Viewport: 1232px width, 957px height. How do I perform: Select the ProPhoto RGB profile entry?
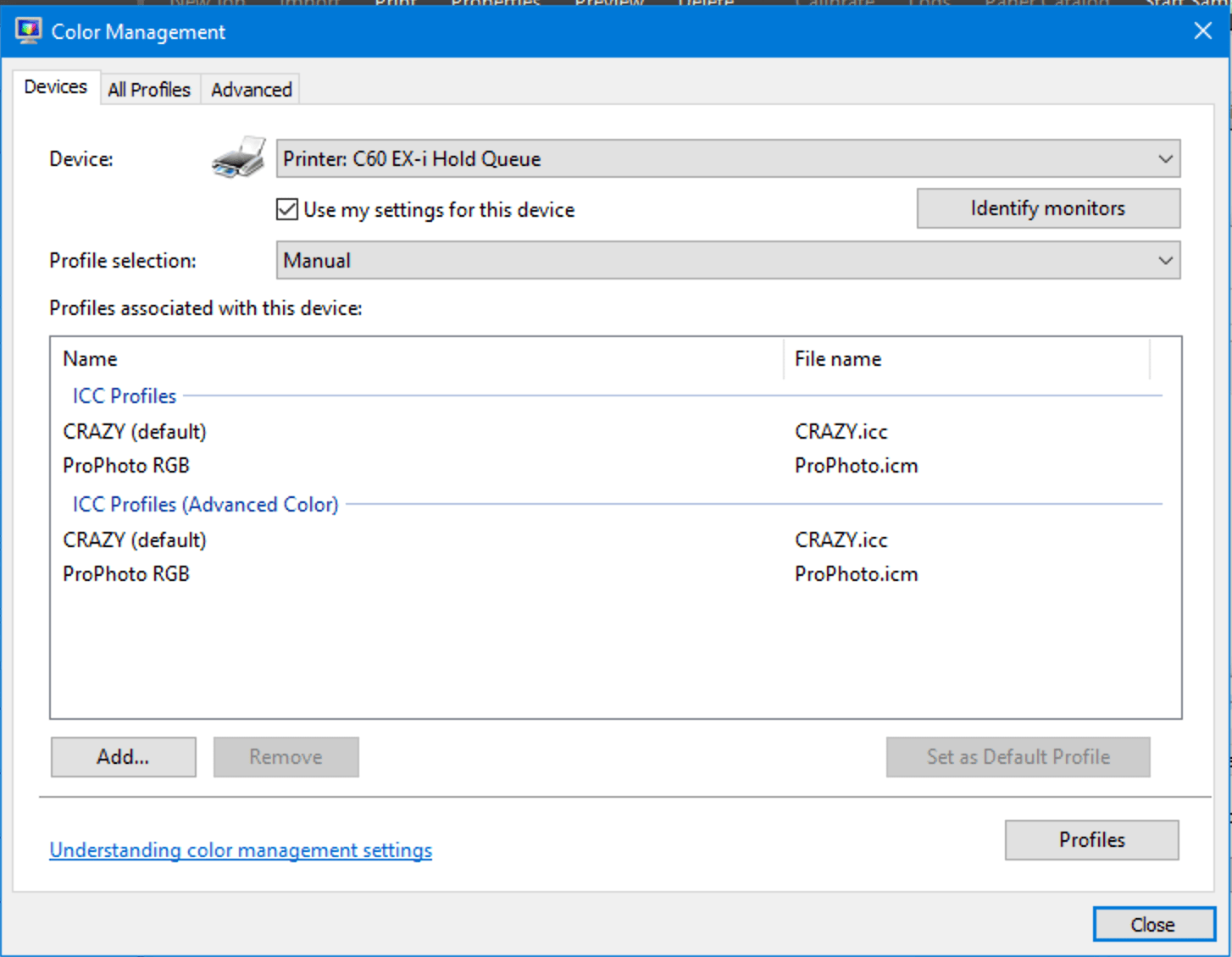point(125,465)
